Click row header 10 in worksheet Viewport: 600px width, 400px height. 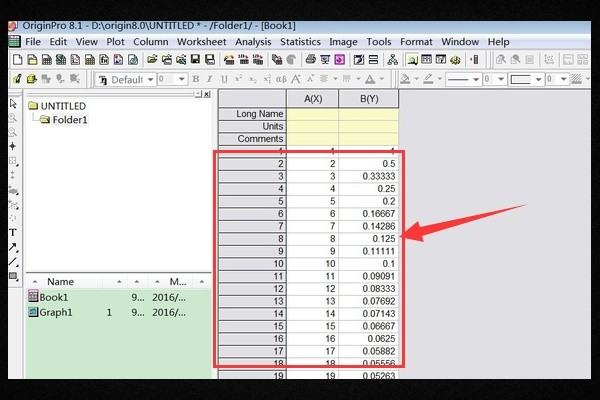click(x=253, y=264)
